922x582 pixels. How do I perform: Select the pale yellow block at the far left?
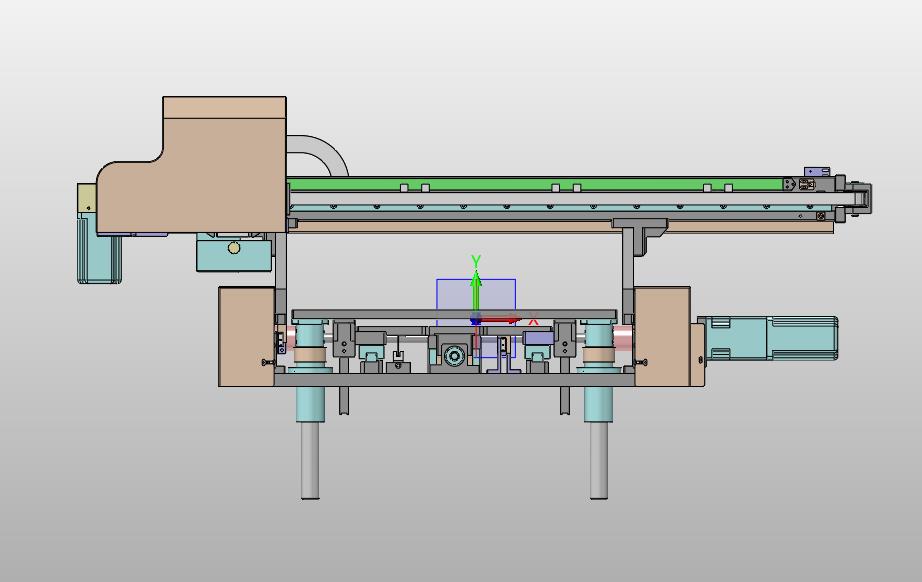coord(86,198)
